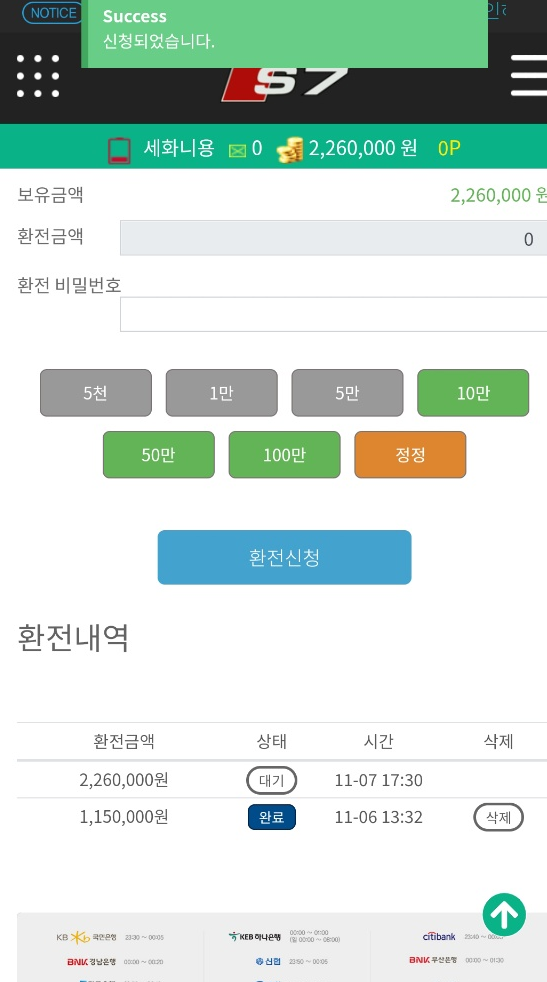The width and height of the screenshot is (547, 982).
Task: Add 5만 to the withdrawal amount
Action: pos(347,393)
